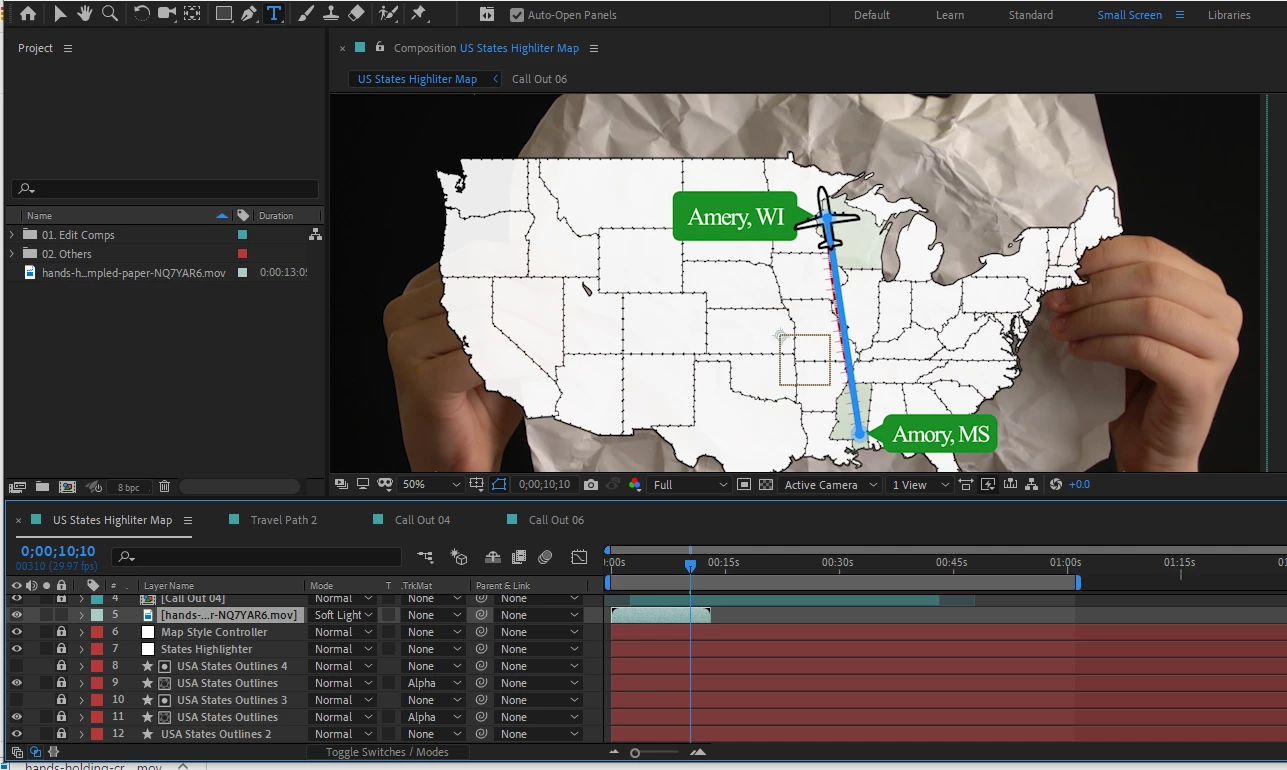Click Toggle Switches / Modes button
Image resolution: width=1287 pixels, height=770 pixels.
387,752
